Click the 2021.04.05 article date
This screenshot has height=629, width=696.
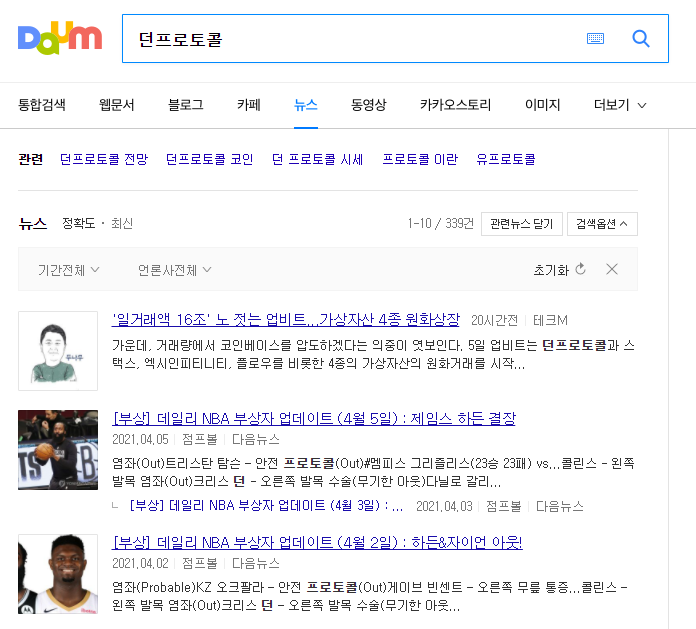[140, 439]
